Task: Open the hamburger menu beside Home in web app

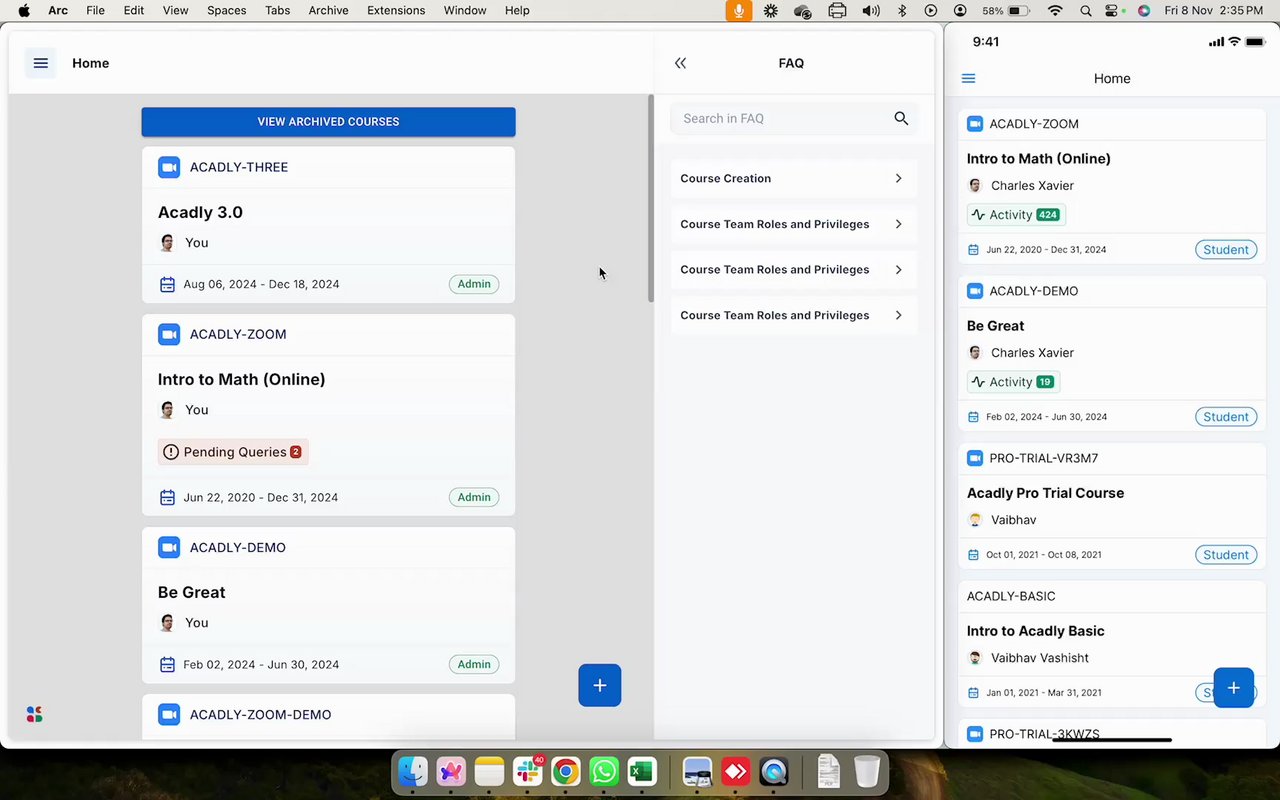Action: [x=41, y=63]
